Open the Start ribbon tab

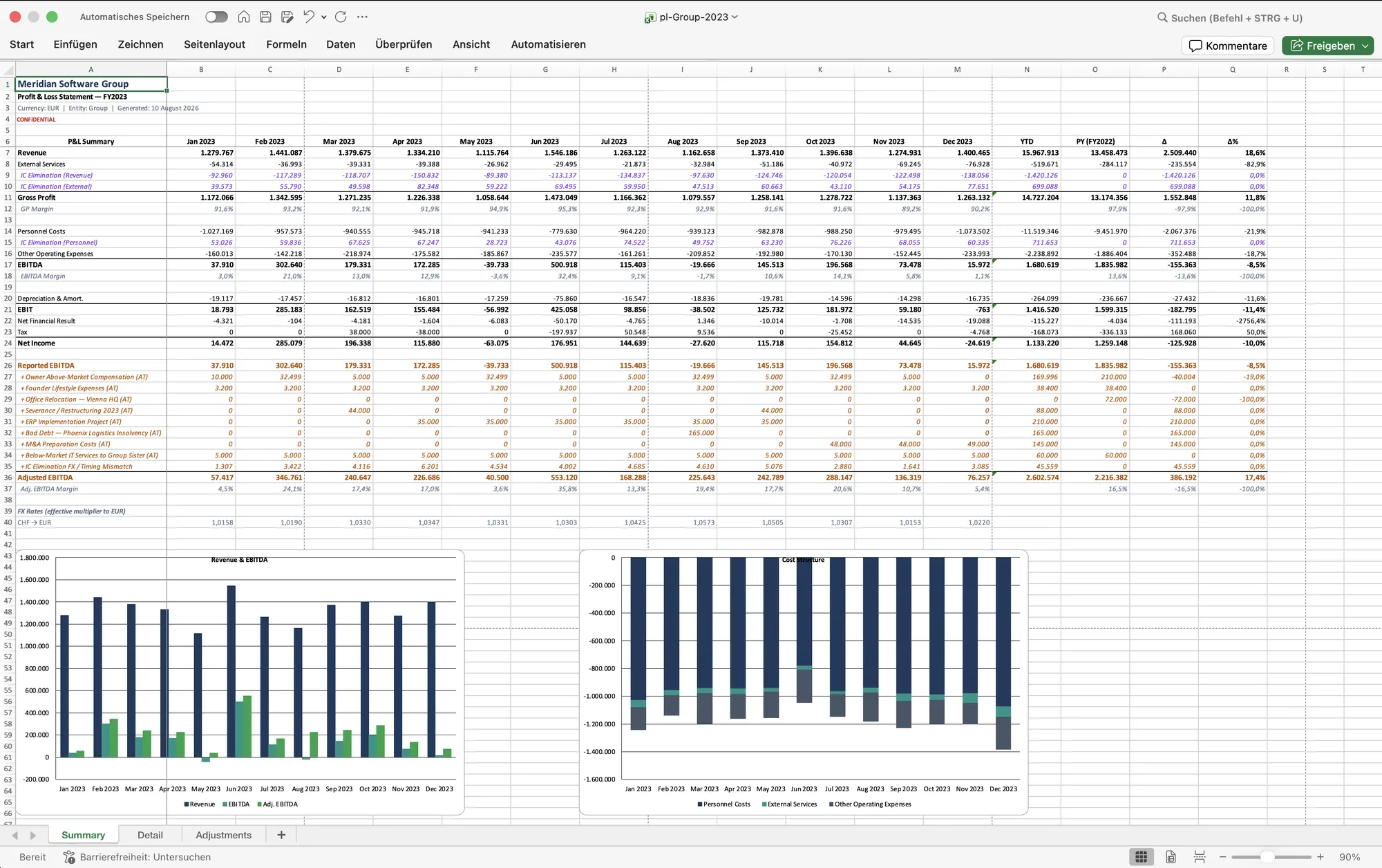(x=21, y=44)
